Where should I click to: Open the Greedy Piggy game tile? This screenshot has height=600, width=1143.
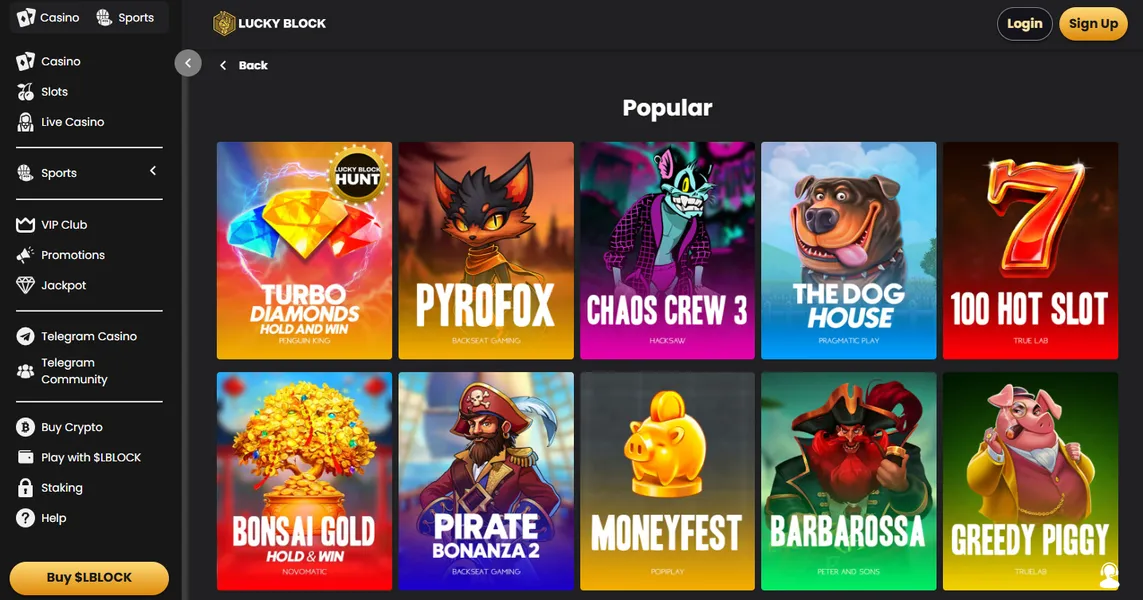click(1030, 481)
